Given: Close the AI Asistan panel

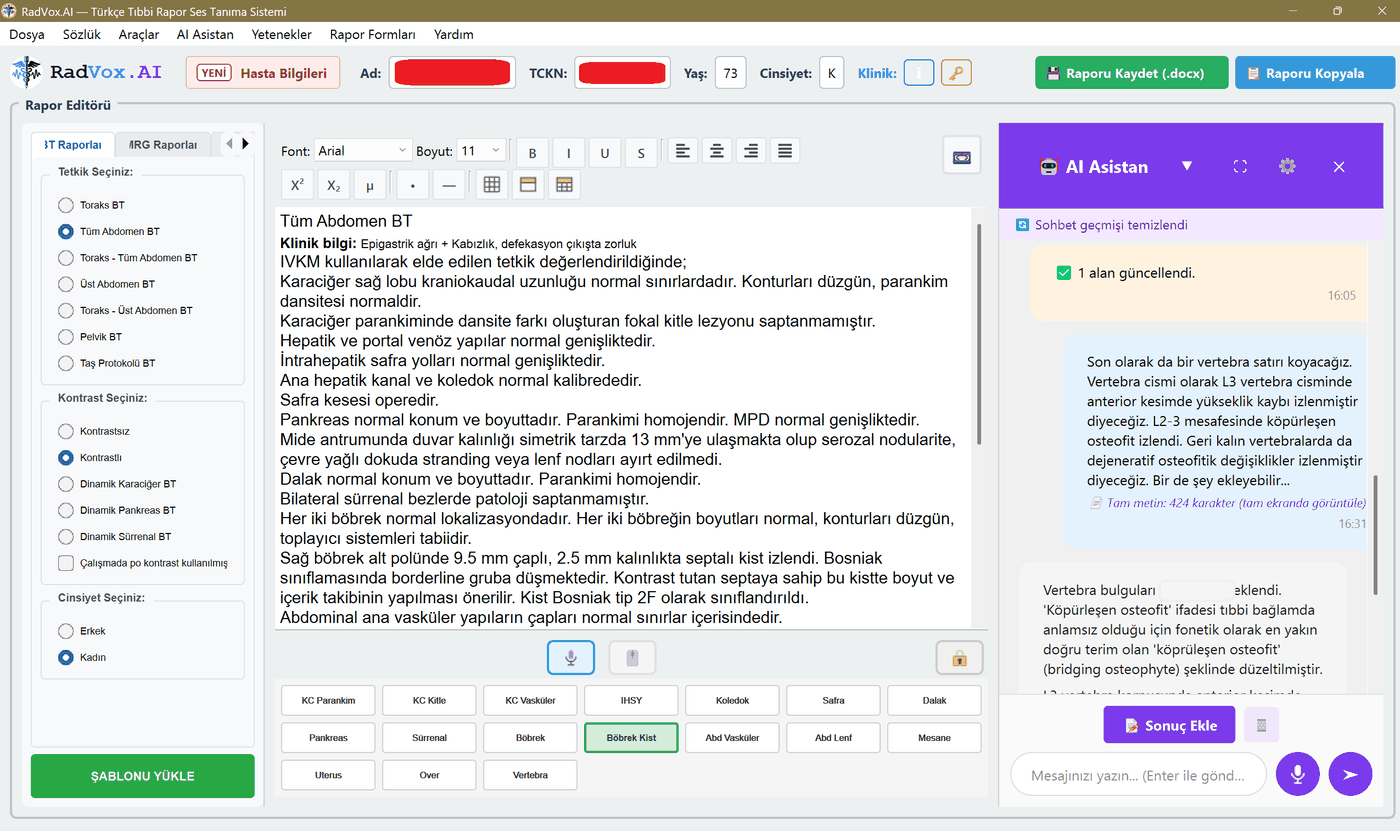Looking at the screenshot, I should 1339,166.
